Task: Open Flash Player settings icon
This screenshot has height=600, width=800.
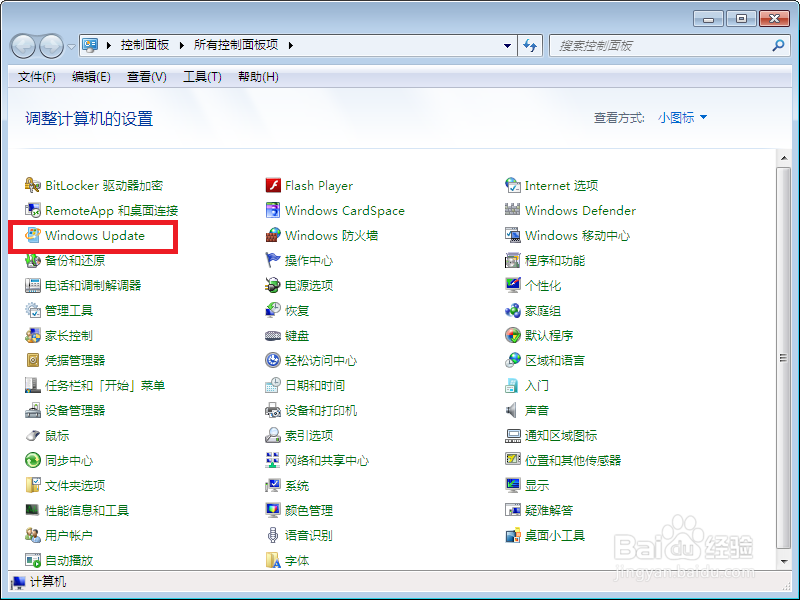Action: pyautogui.click(x=273, y=185)
